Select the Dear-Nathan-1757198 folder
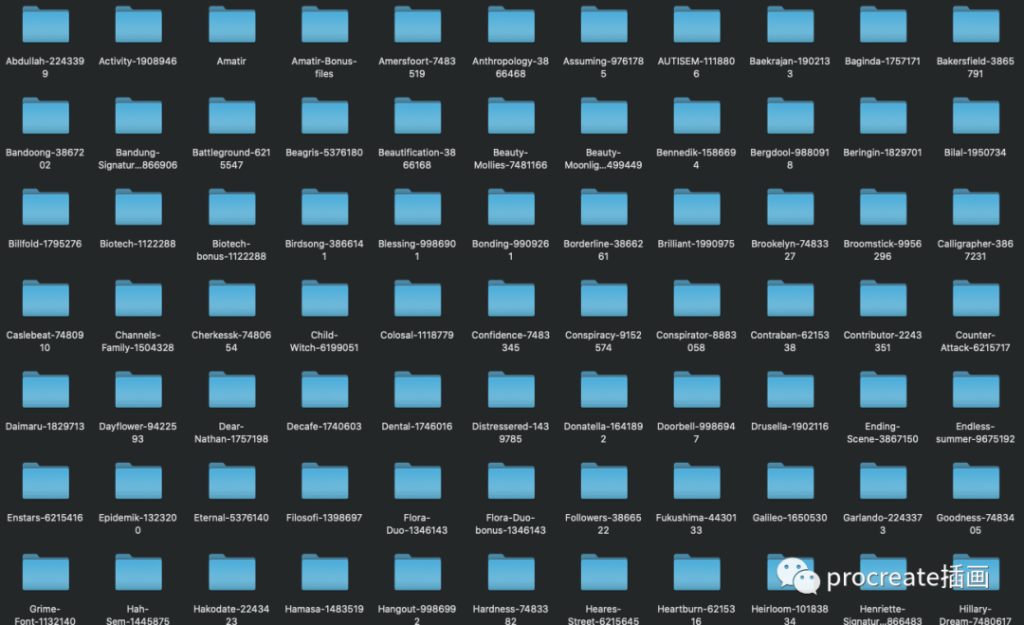 coord(231,391)
